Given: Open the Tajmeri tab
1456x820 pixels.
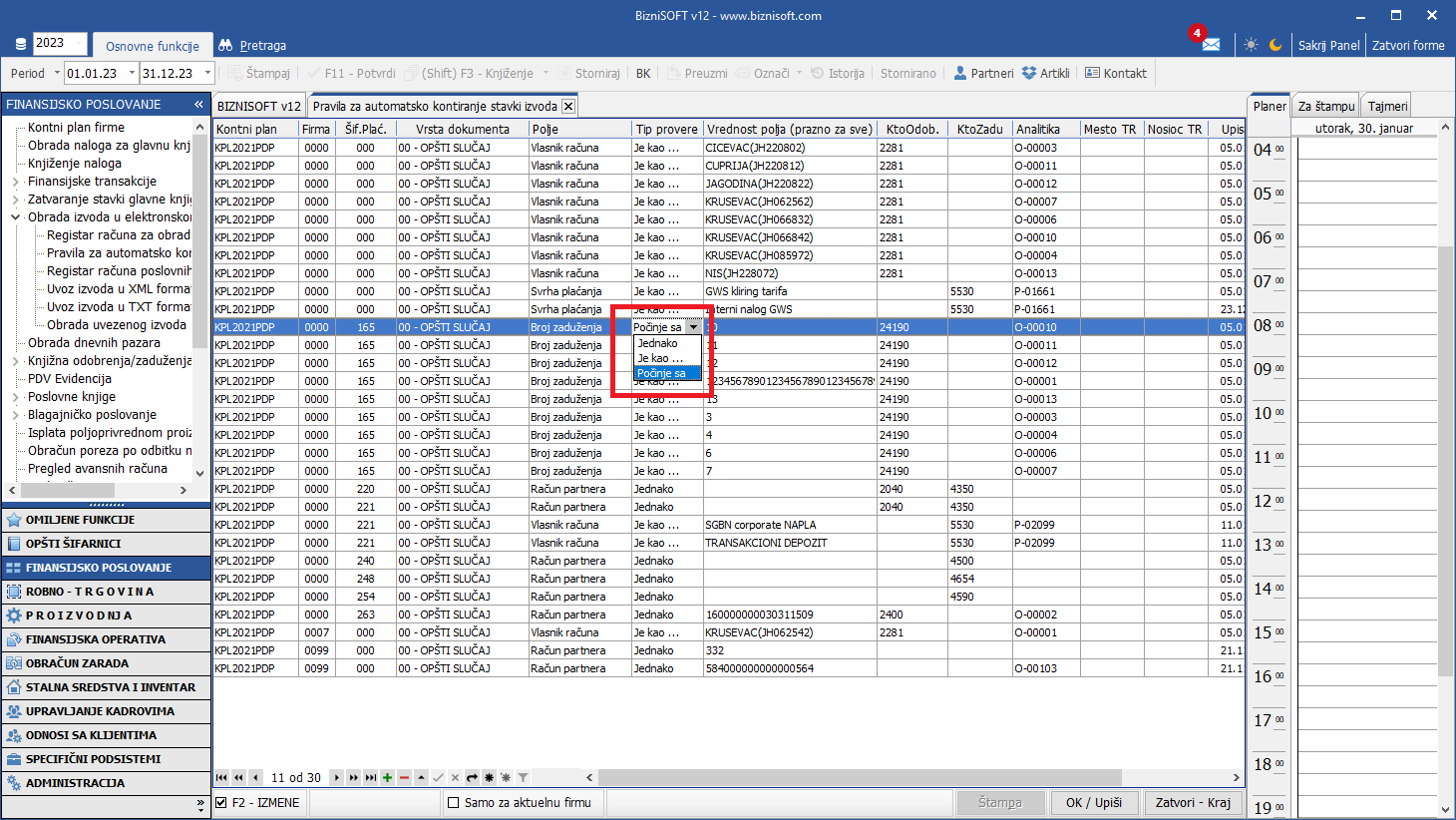Looking at the screenshot, I should point(1387,106).
